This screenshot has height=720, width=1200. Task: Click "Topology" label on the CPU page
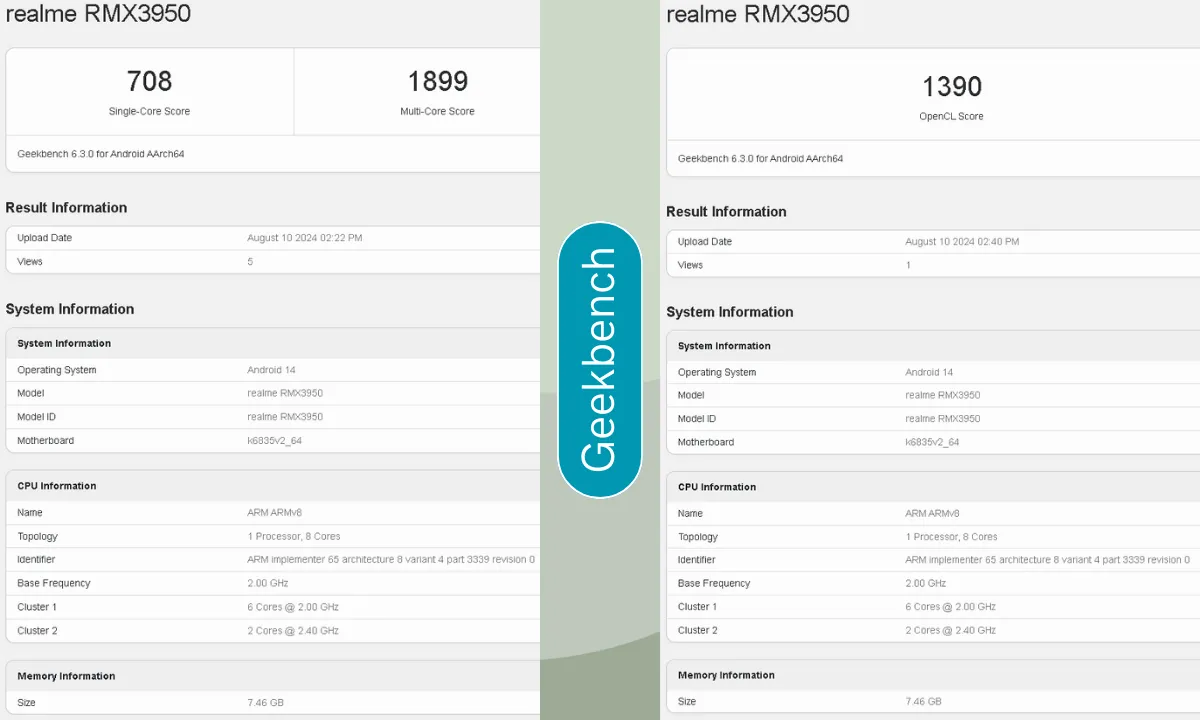(38, 537)
